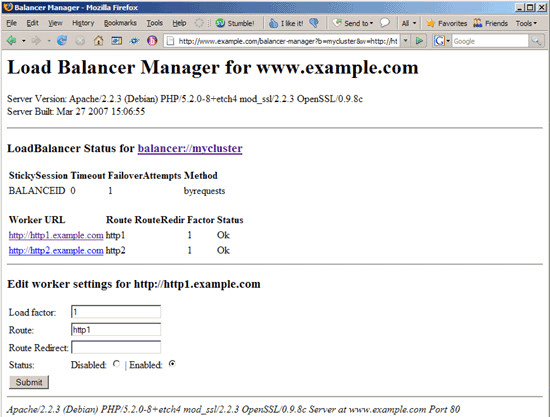Screen dimensions: 550x417
Task: Click the greyed Stop loading icon
Action: 80,41
